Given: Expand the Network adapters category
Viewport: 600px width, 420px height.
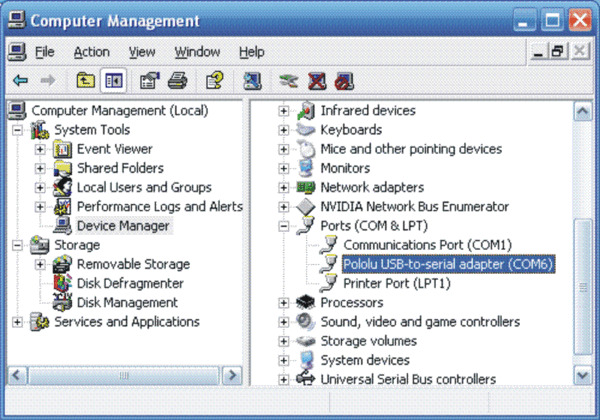Looking at the screenshot, I should coord(284,187).
